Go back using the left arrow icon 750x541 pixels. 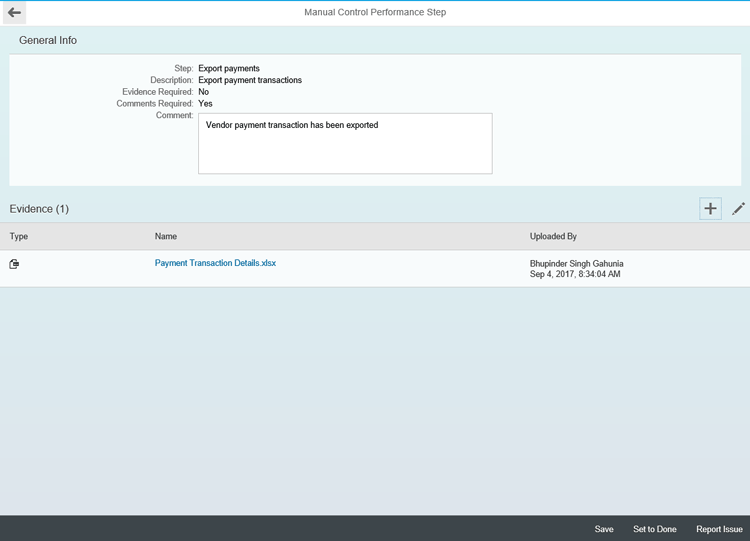tap(14, 12)
